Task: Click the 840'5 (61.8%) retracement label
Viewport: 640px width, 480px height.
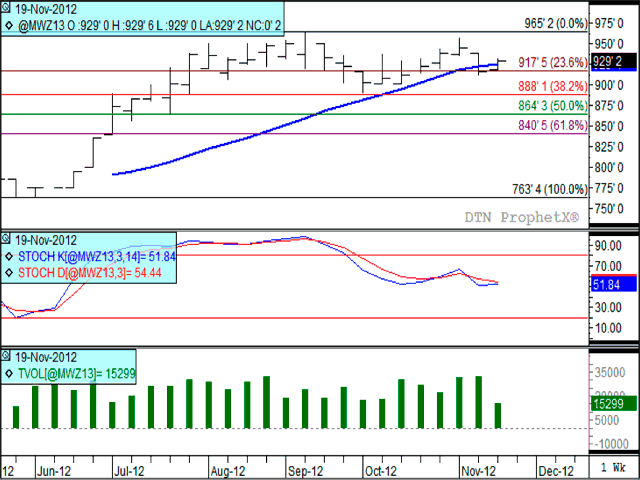Action: point(553,125)
